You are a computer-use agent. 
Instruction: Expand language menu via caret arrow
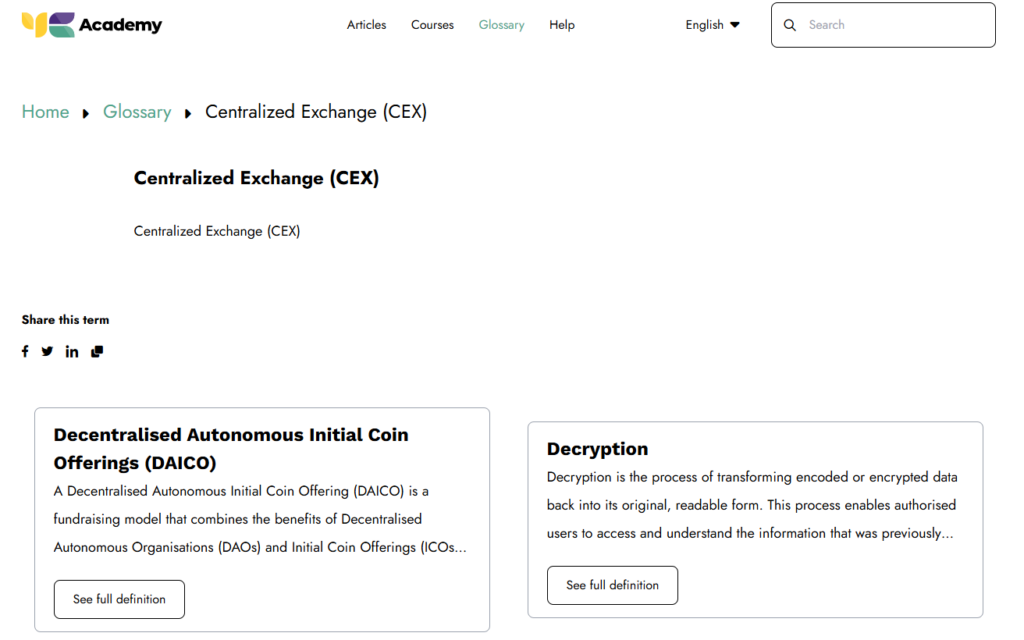(735, 25)
